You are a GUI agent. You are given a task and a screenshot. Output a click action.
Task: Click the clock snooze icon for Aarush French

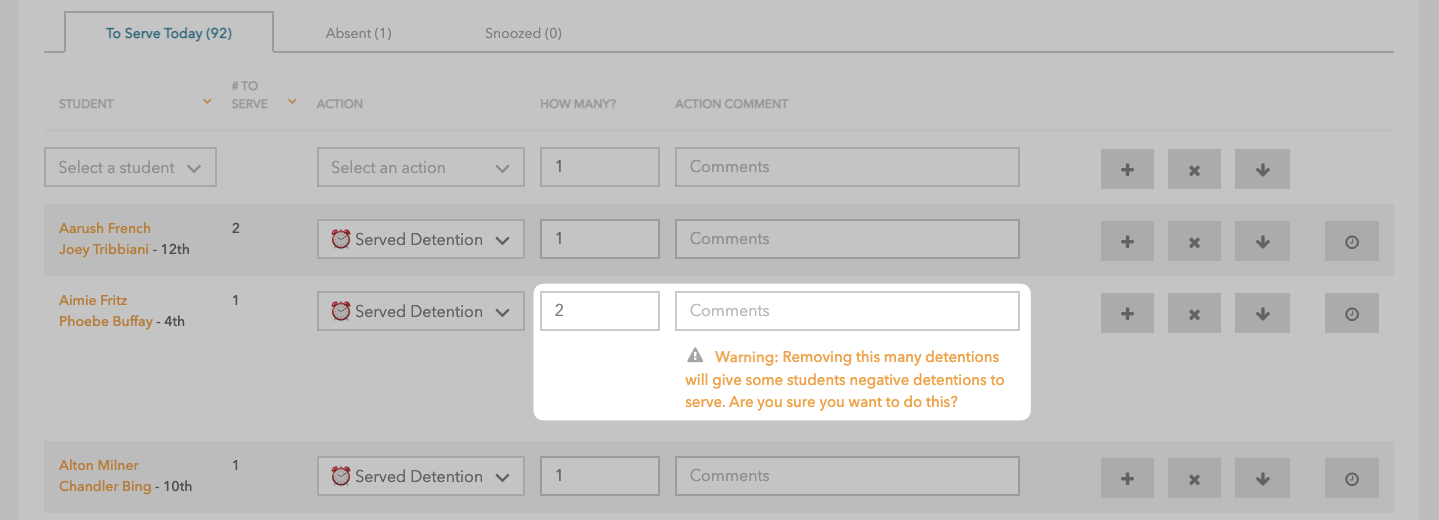click(x=1351, y=241)
